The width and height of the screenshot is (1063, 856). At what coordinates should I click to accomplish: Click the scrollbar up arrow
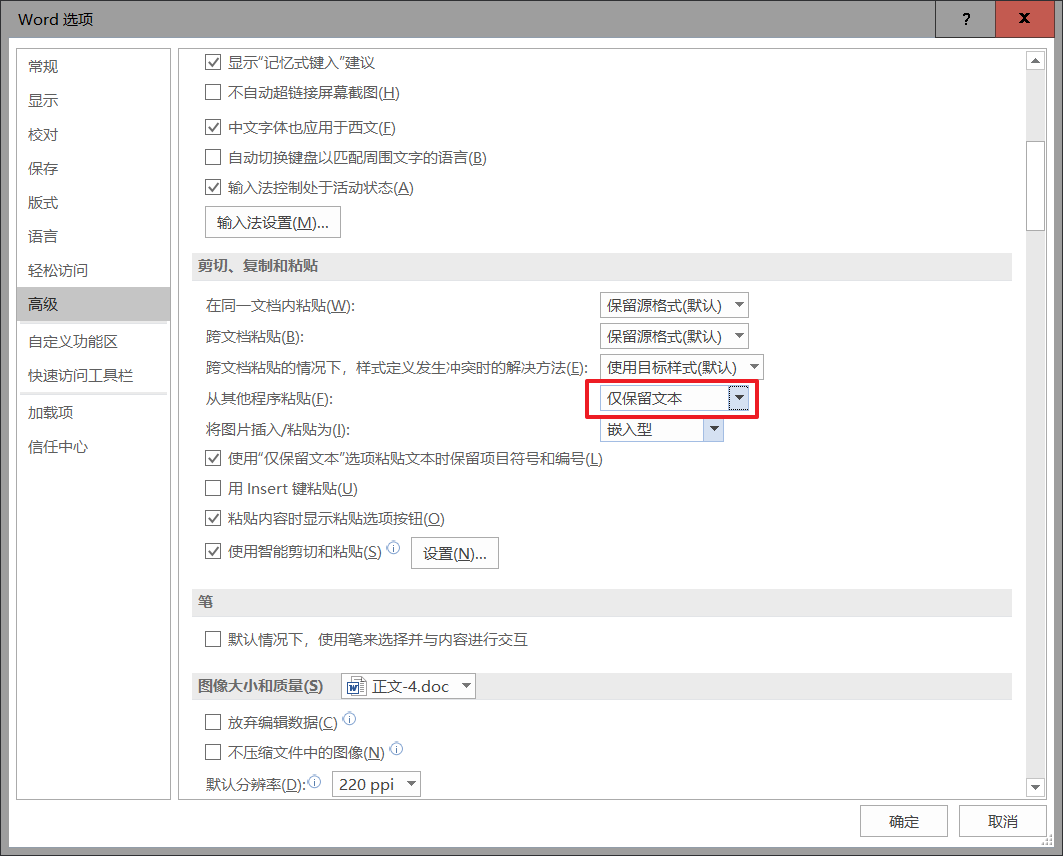pos(1035,61)
